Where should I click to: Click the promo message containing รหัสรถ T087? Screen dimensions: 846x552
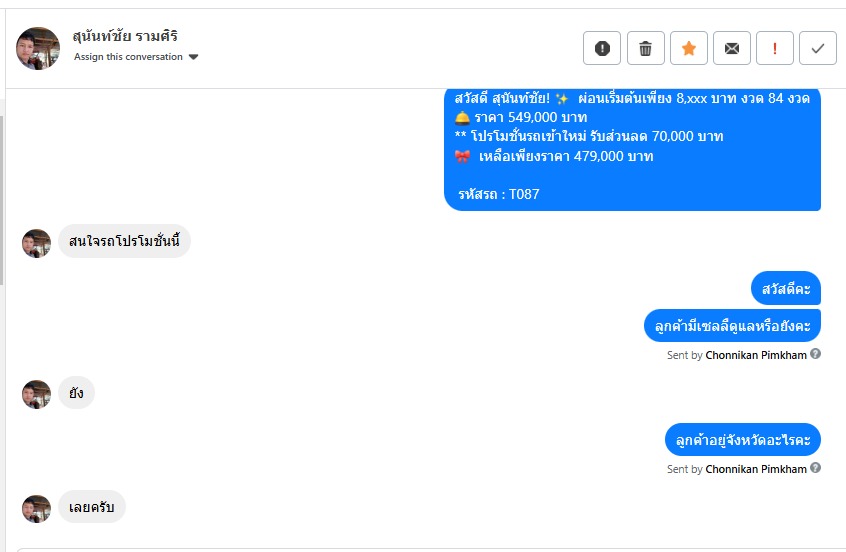click(632, 150)
